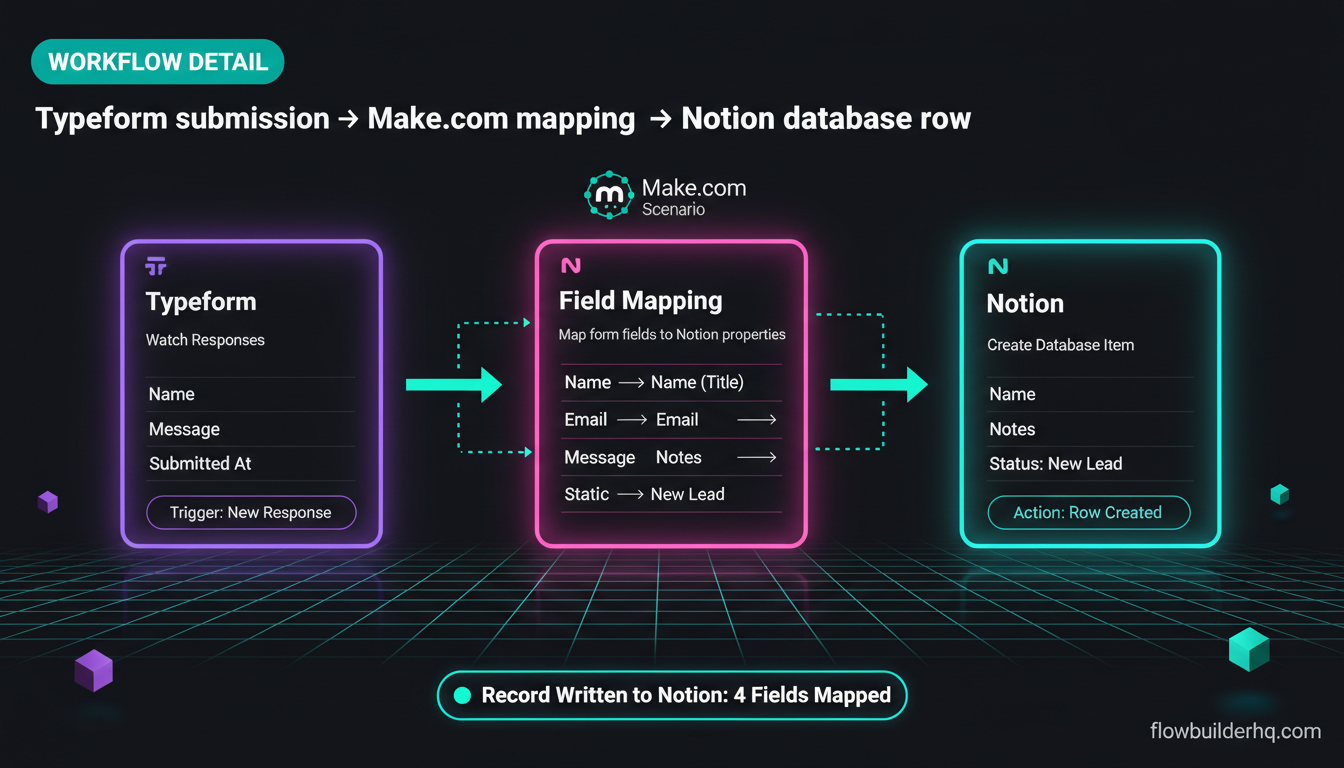The image size is (1344, 768).
Task: Select the Message Notes mapping row
Action: (671, 457)
